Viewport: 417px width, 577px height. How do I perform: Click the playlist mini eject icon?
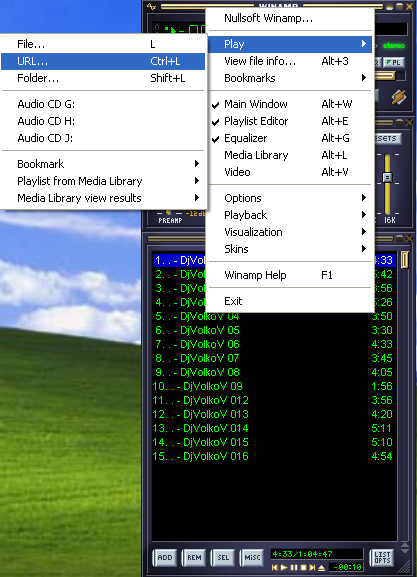pyautogui.click(x=321, y=568)
